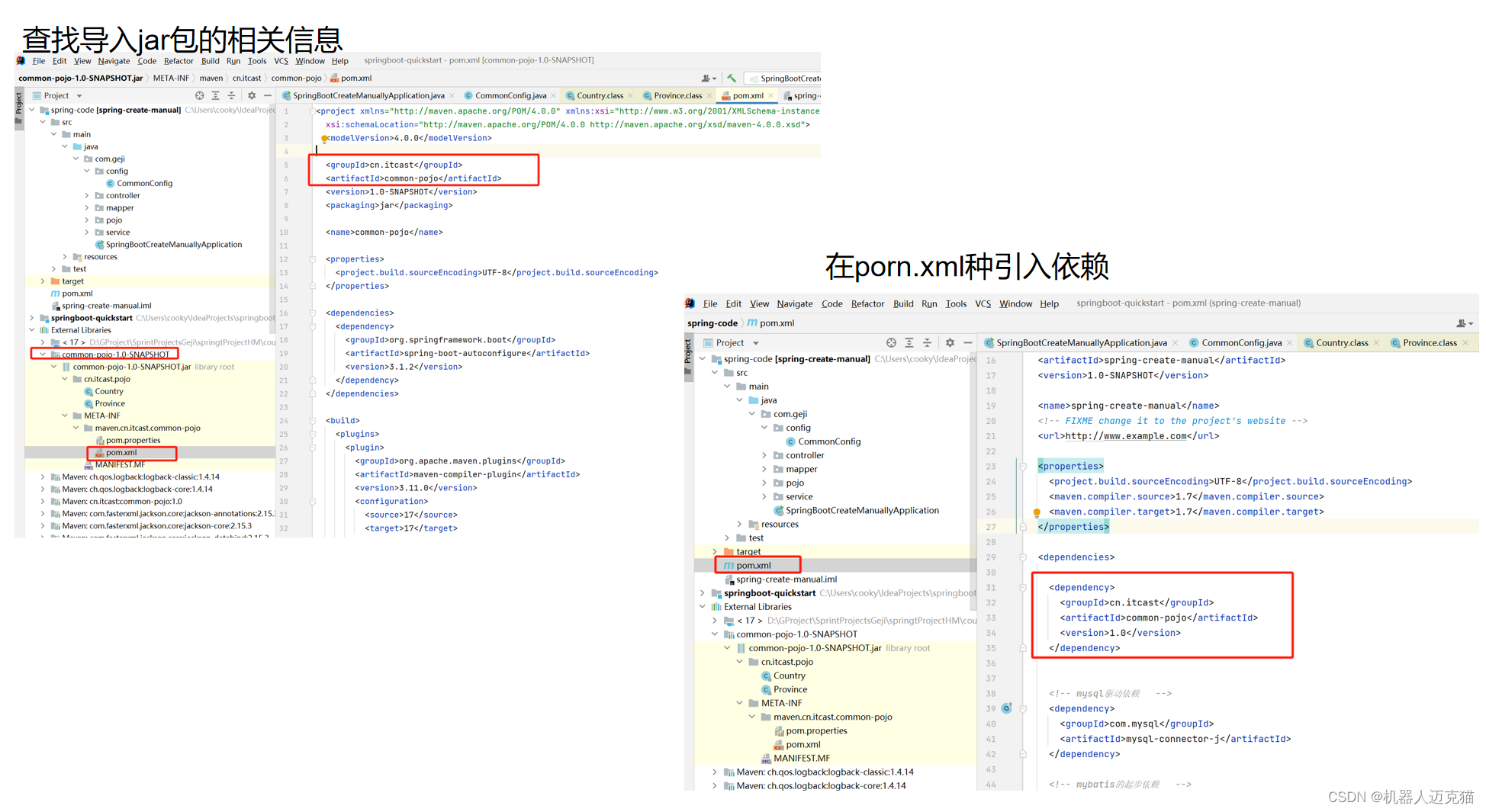1486x812 pixels.
Task: Open the Project view settings gear icon
Action: pyautogui.click(x=252, y=95)
